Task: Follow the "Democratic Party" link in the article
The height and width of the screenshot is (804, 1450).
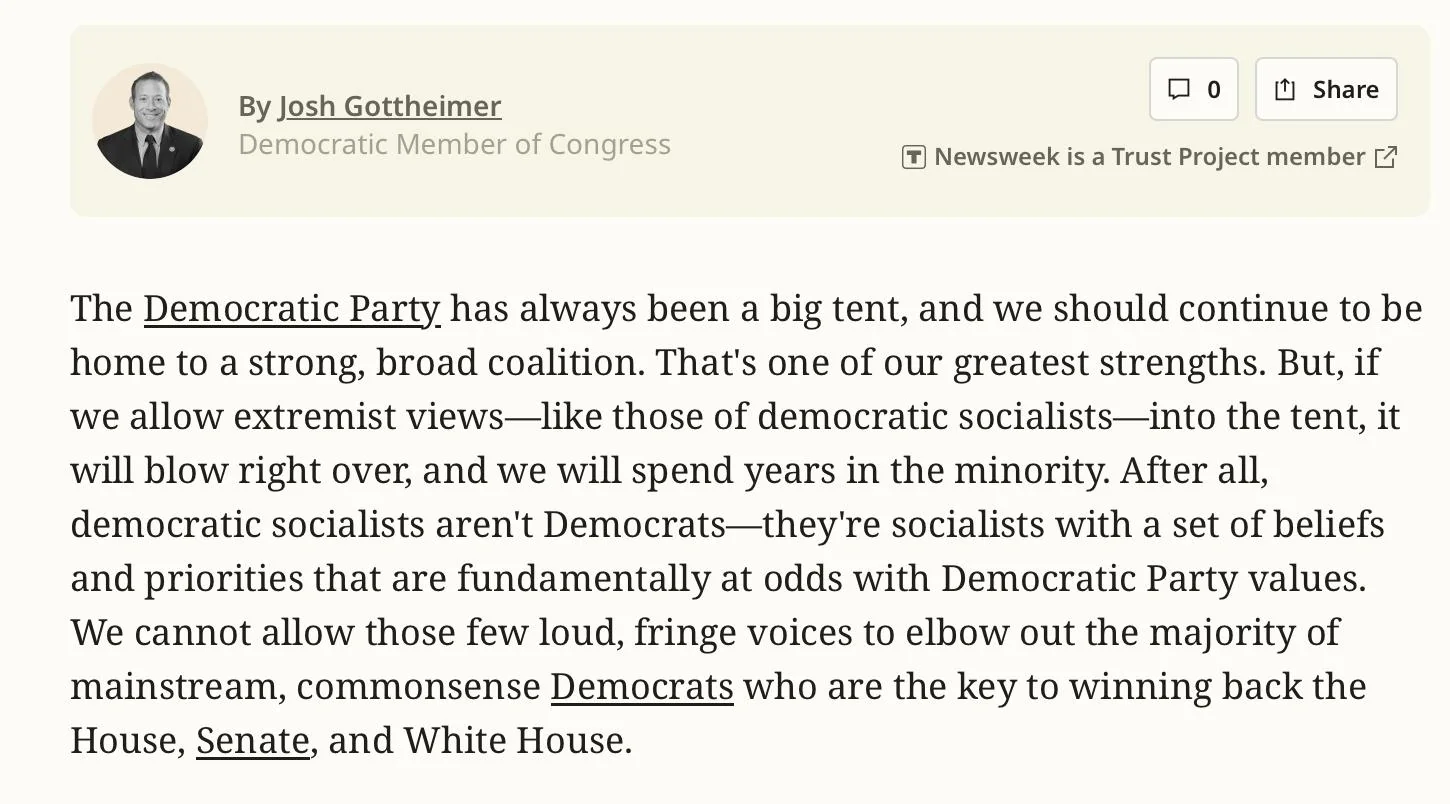Action: pos(291,309)
